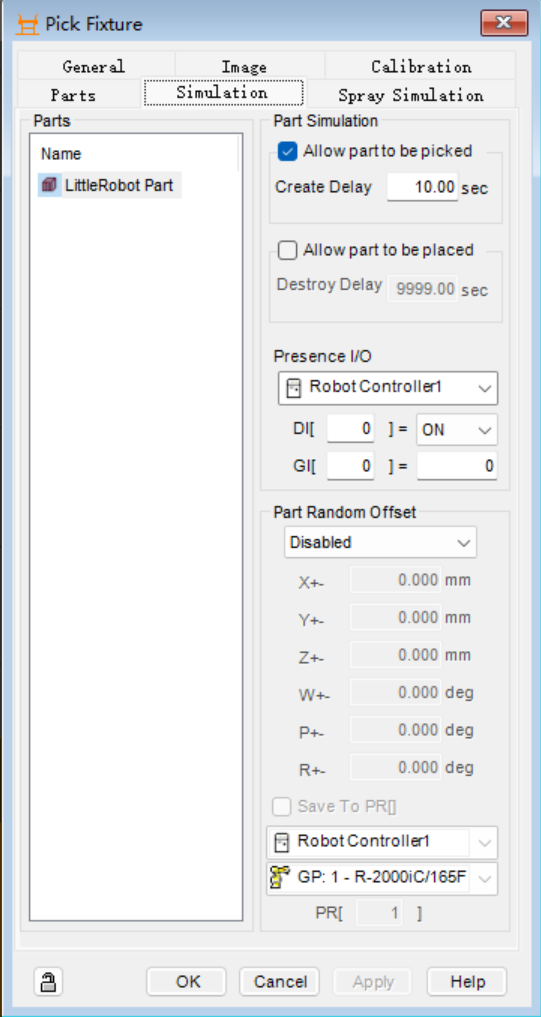Open the Spray Simulation tab
Viewport: 541px width, 1017px height.
411,95
